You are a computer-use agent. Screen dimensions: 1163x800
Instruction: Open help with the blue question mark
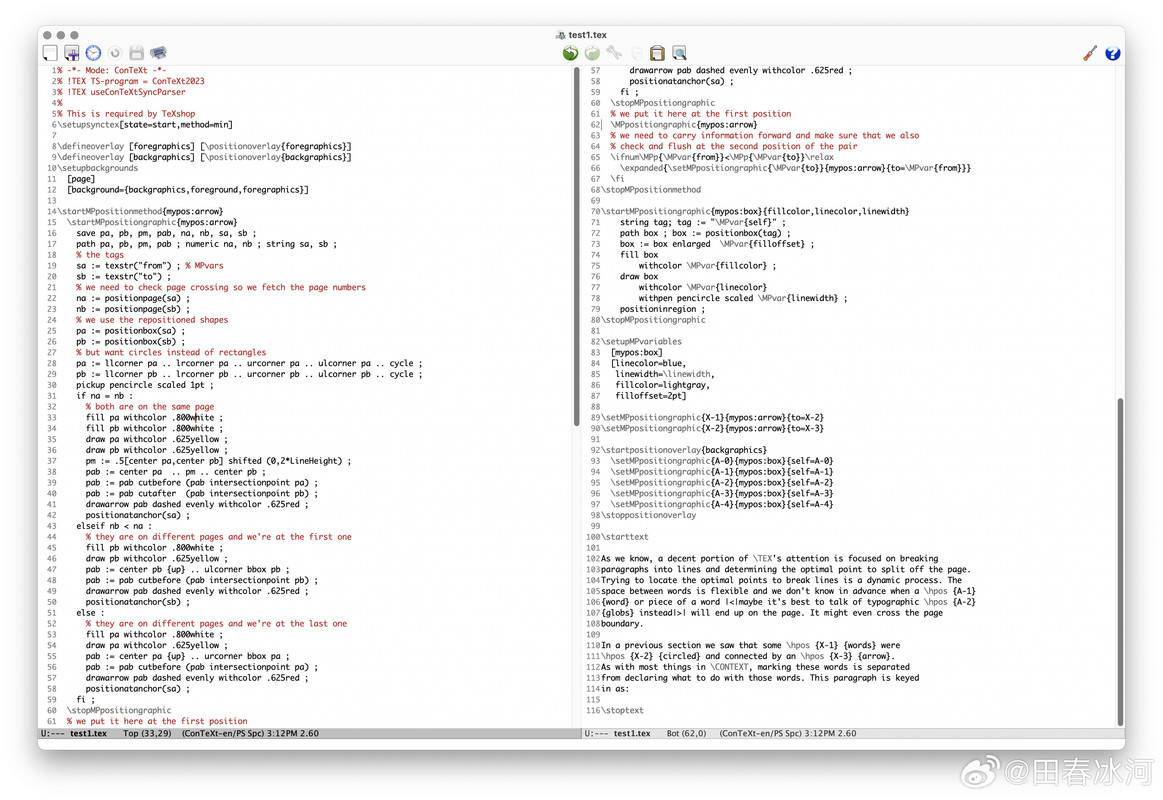1112,53
